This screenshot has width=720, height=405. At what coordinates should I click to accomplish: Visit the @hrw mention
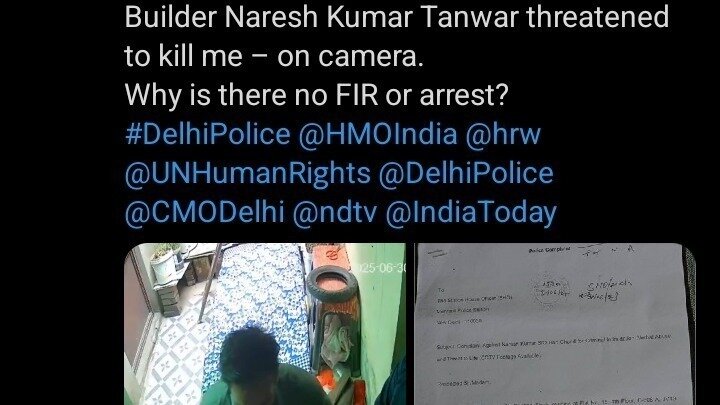503,135
